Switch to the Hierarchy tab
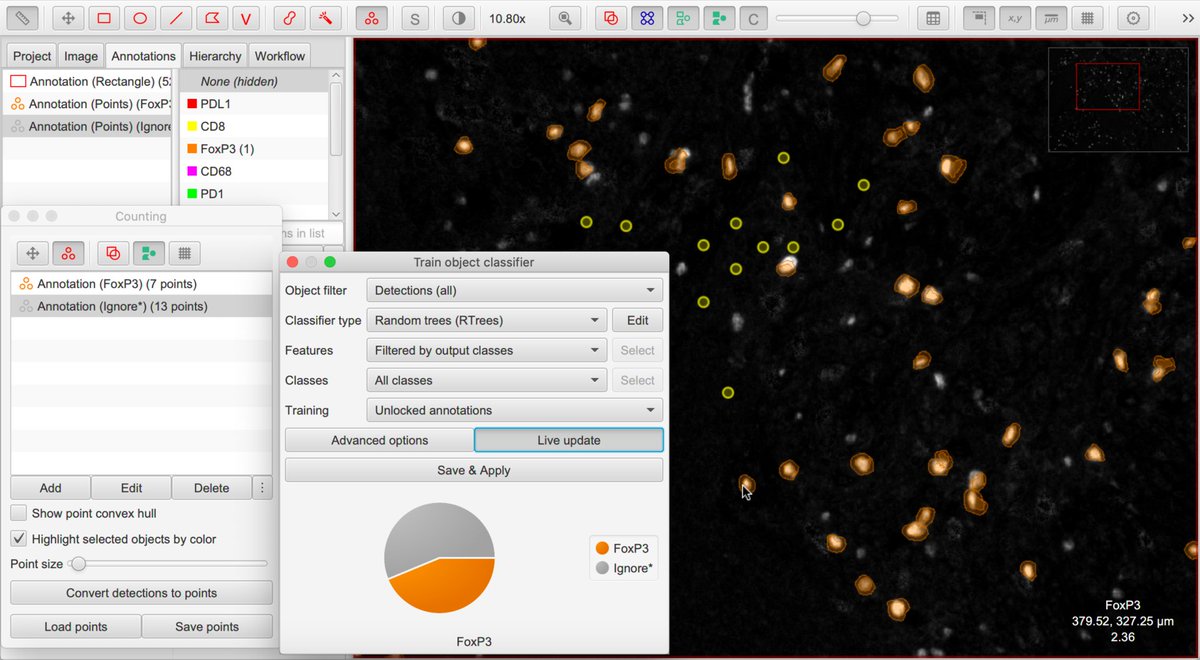The width and height of the screenshot is (1200, 660). click(214, 55)
